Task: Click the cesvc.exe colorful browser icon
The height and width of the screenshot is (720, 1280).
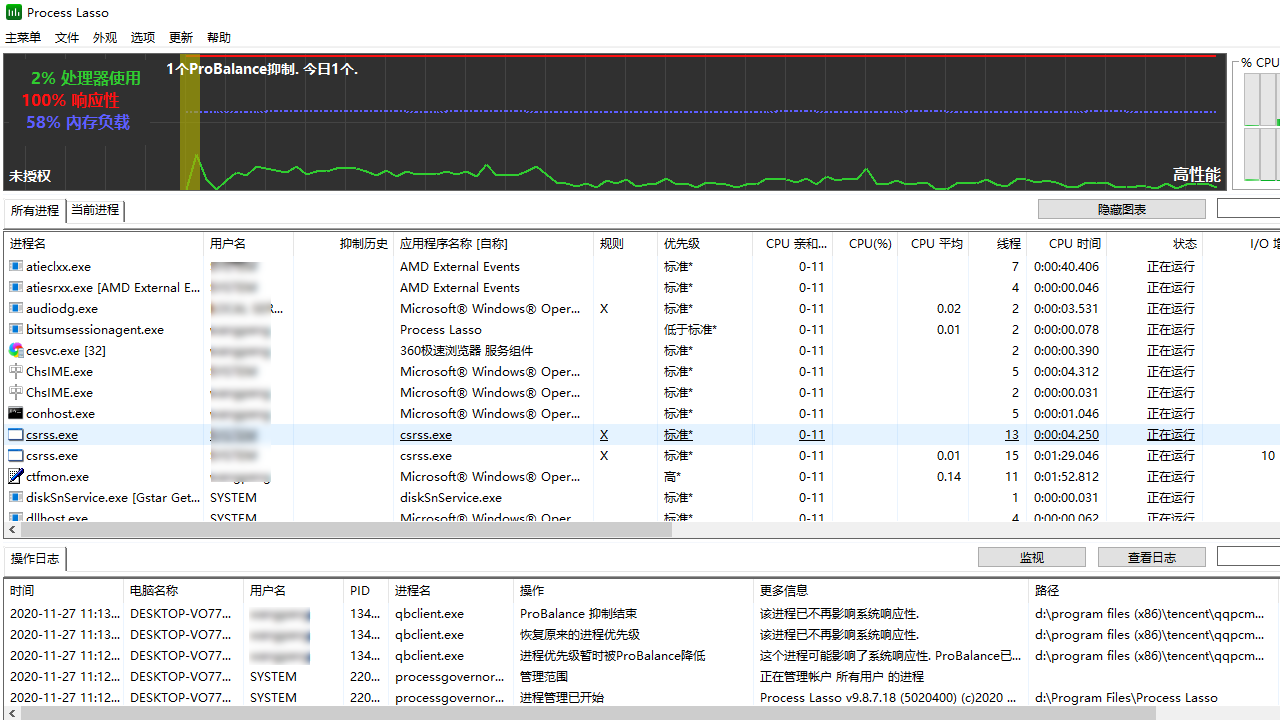Action: pos(16,350)
